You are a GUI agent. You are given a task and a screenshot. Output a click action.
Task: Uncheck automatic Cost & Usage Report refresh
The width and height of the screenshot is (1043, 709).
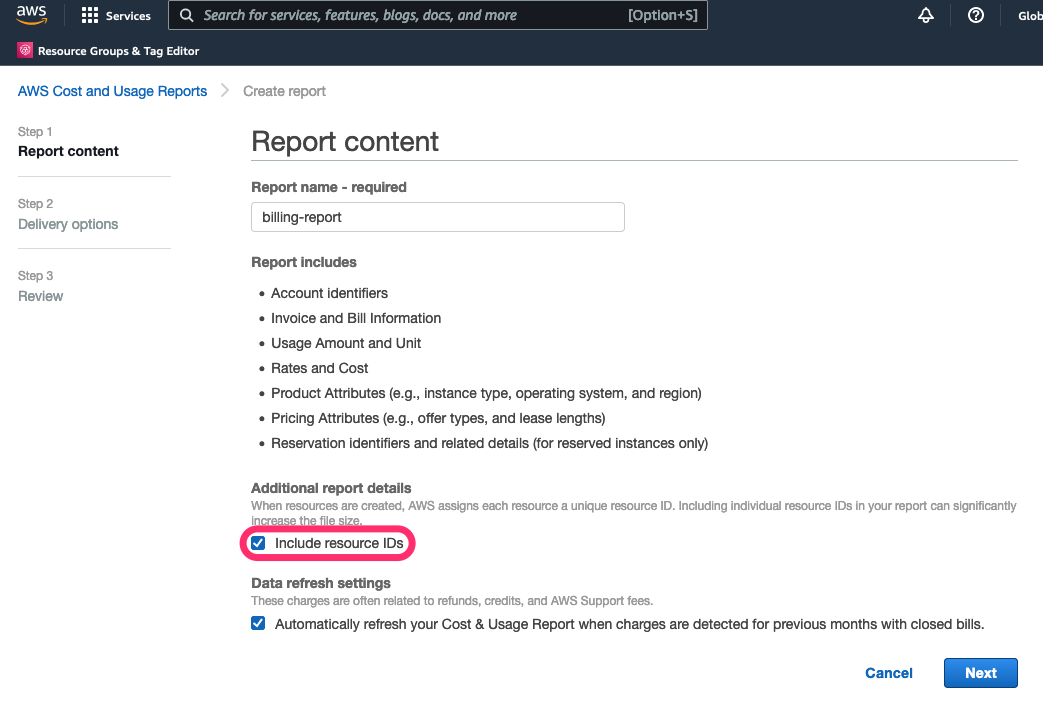click(x=258, y=622)
